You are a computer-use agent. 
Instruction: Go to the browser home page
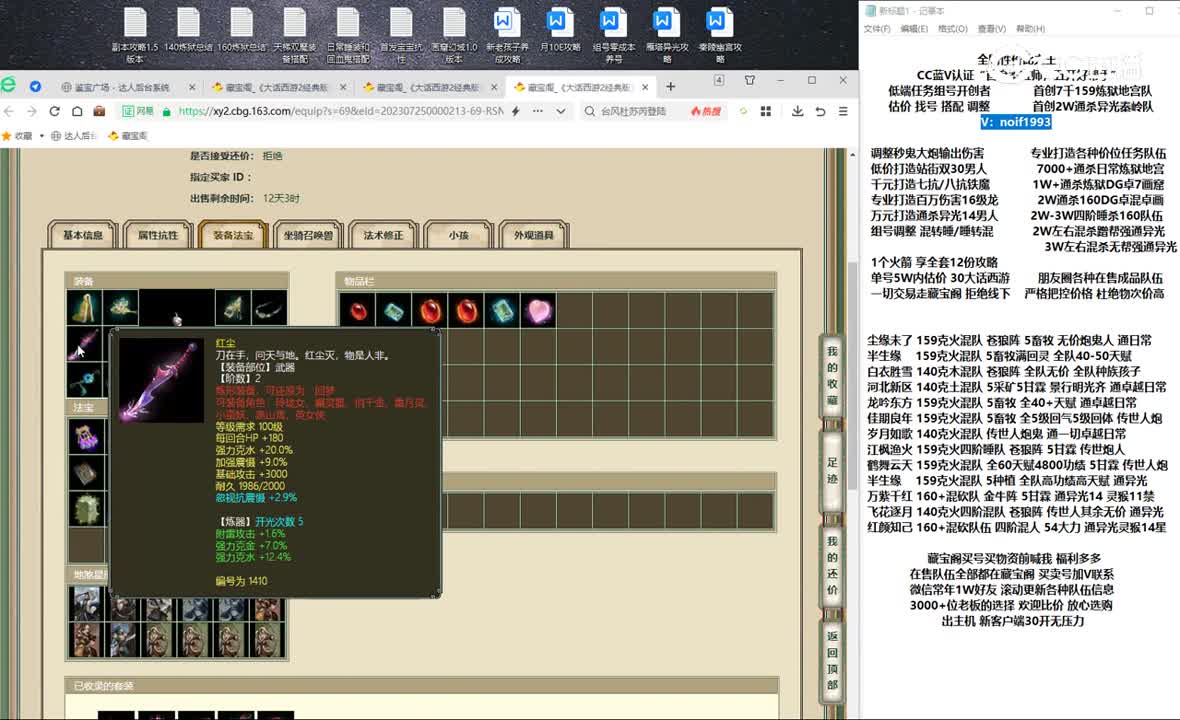(77, 111)
